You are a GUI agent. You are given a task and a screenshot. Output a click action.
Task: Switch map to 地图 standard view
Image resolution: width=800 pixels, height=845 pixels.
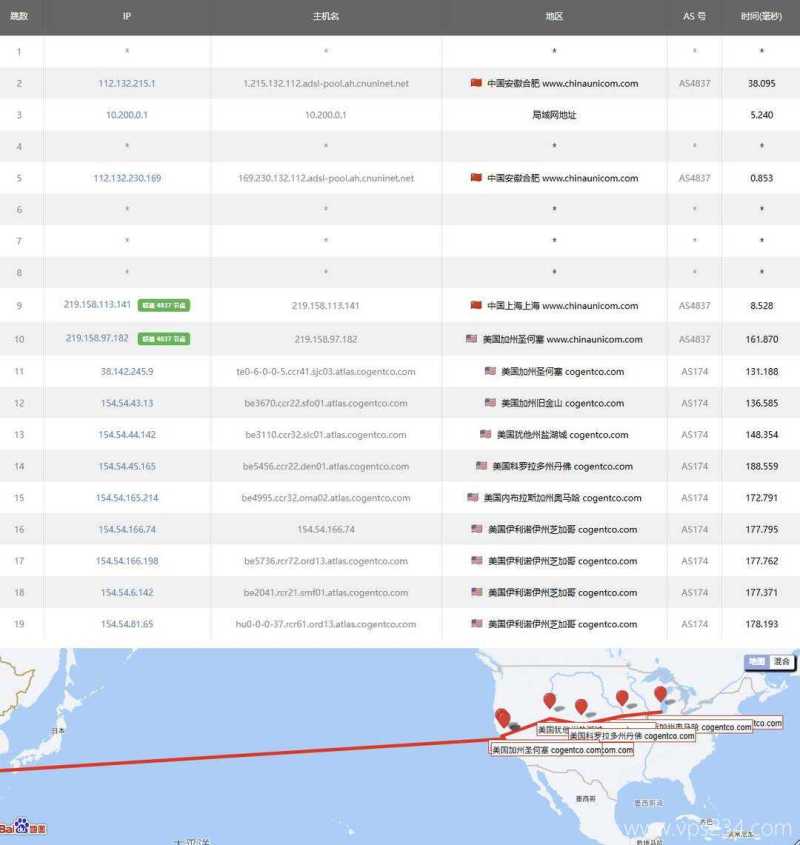pyautogui.click(x=757, y=662)
